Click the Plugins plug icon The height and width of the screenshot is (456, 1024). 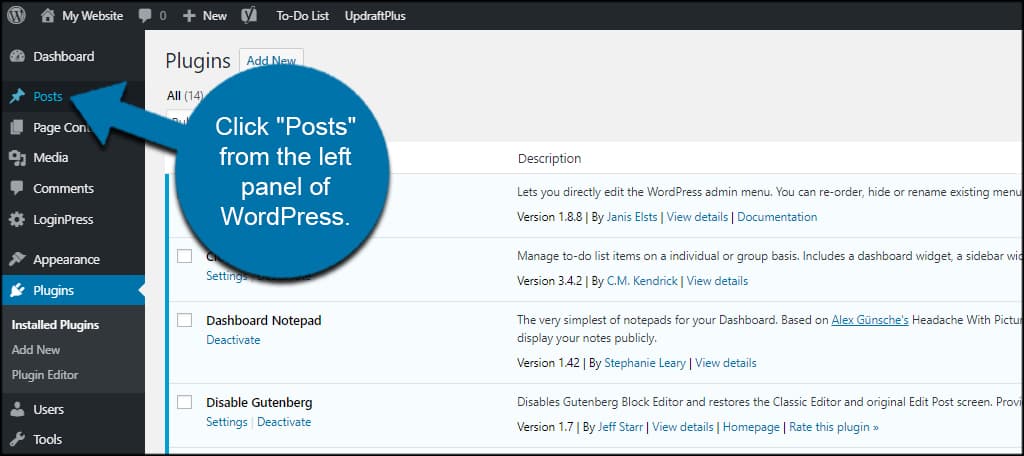click(18, 291)
